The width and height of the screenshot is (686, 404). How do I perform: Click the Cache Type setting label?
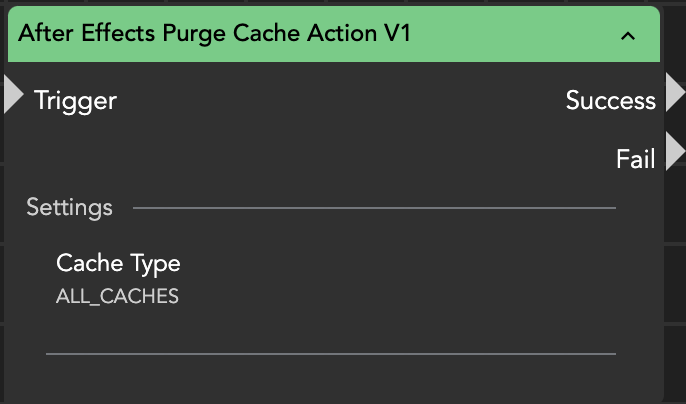pyautogui.click(x=118, y=263)
